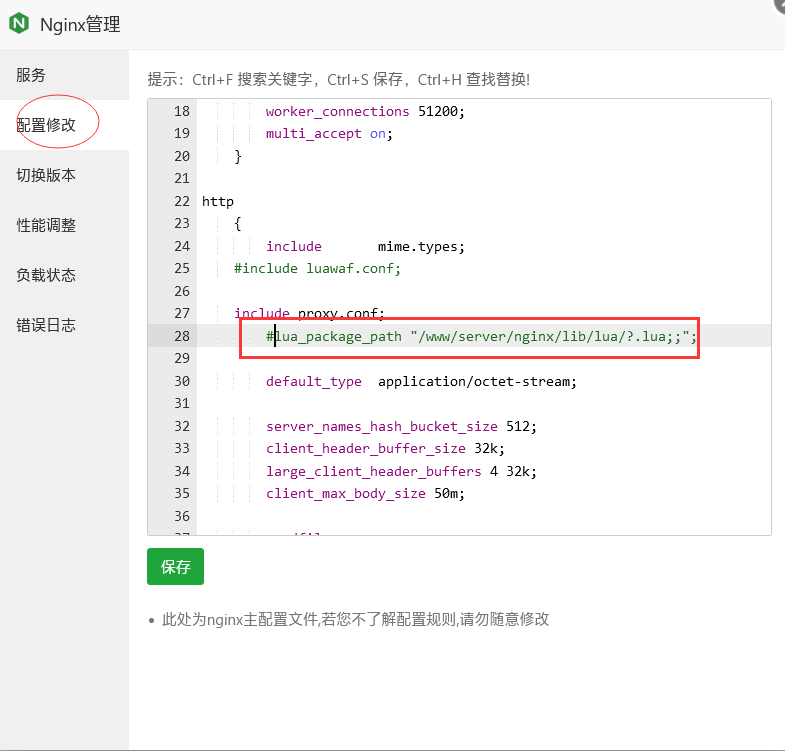Click the closing brace on line 20

click(x=238, y=156)
